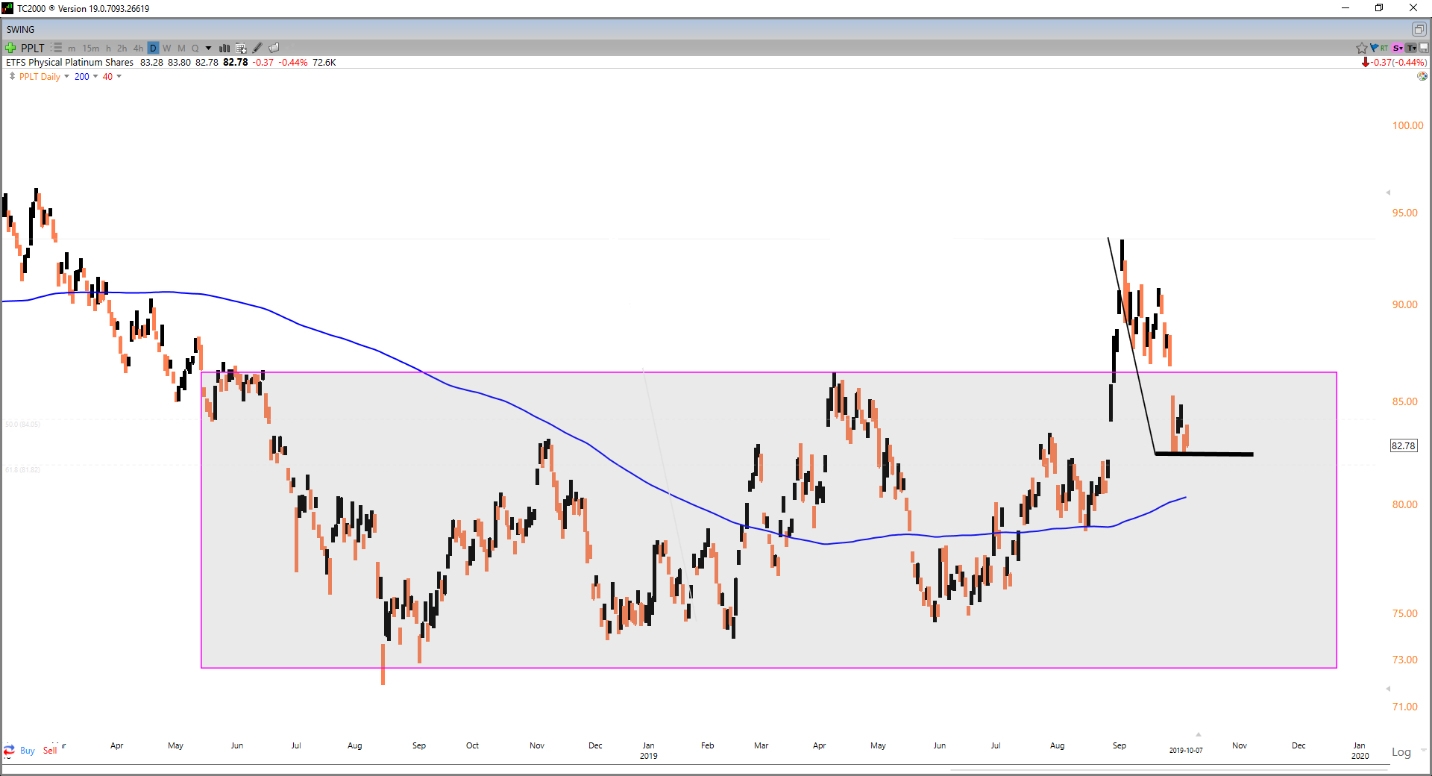Open the pink S dropdown
The image size is (1432, 776).
point(1397,48)
